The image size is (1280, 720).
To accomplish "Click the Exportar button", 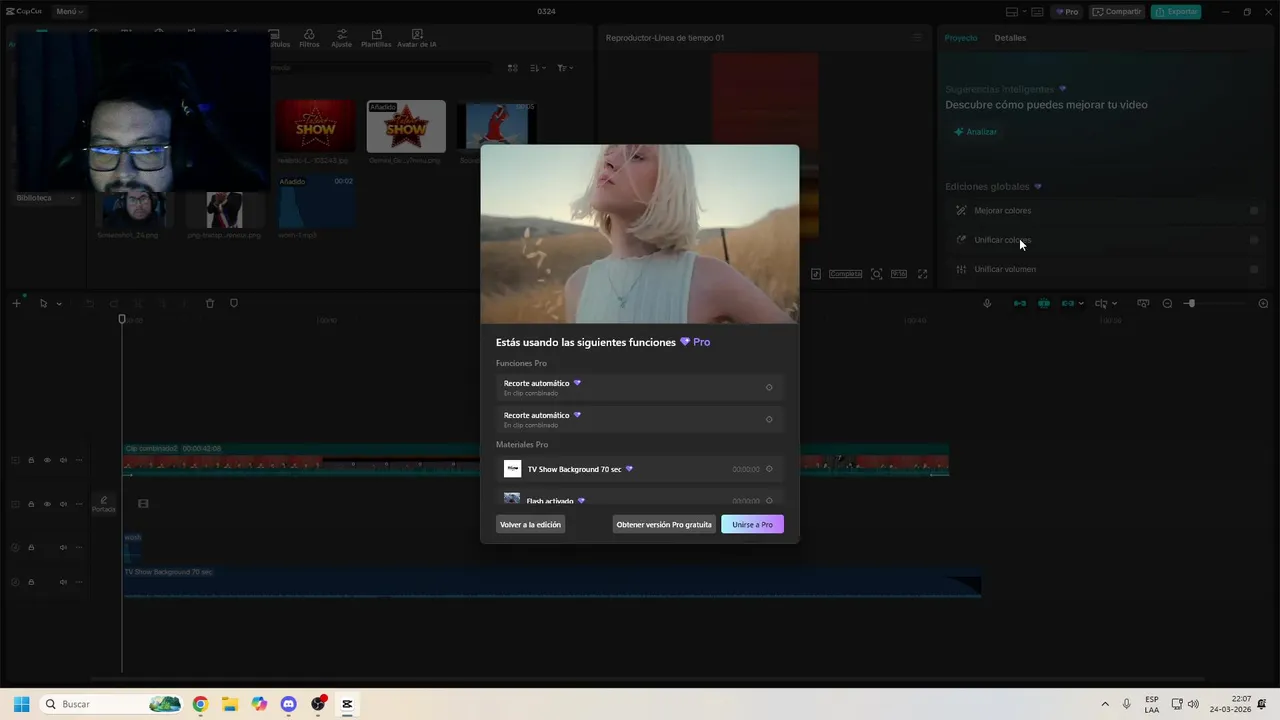I will [1176, 12].
